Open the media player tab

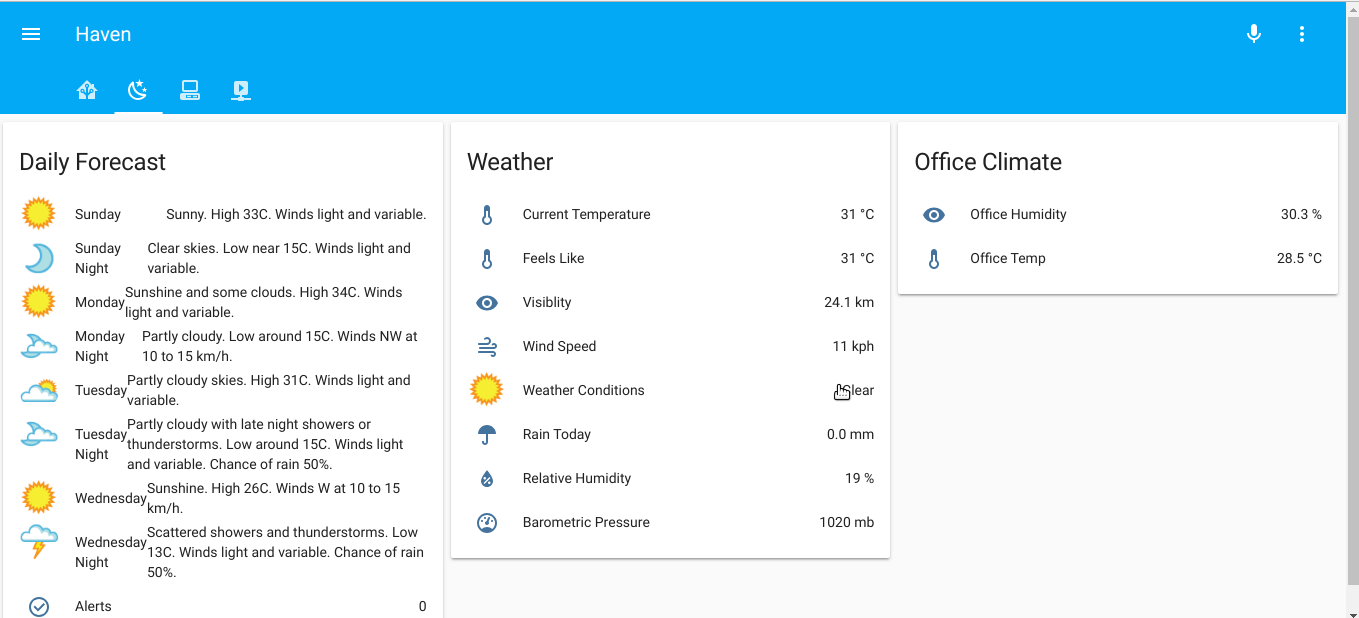[241, 90]
